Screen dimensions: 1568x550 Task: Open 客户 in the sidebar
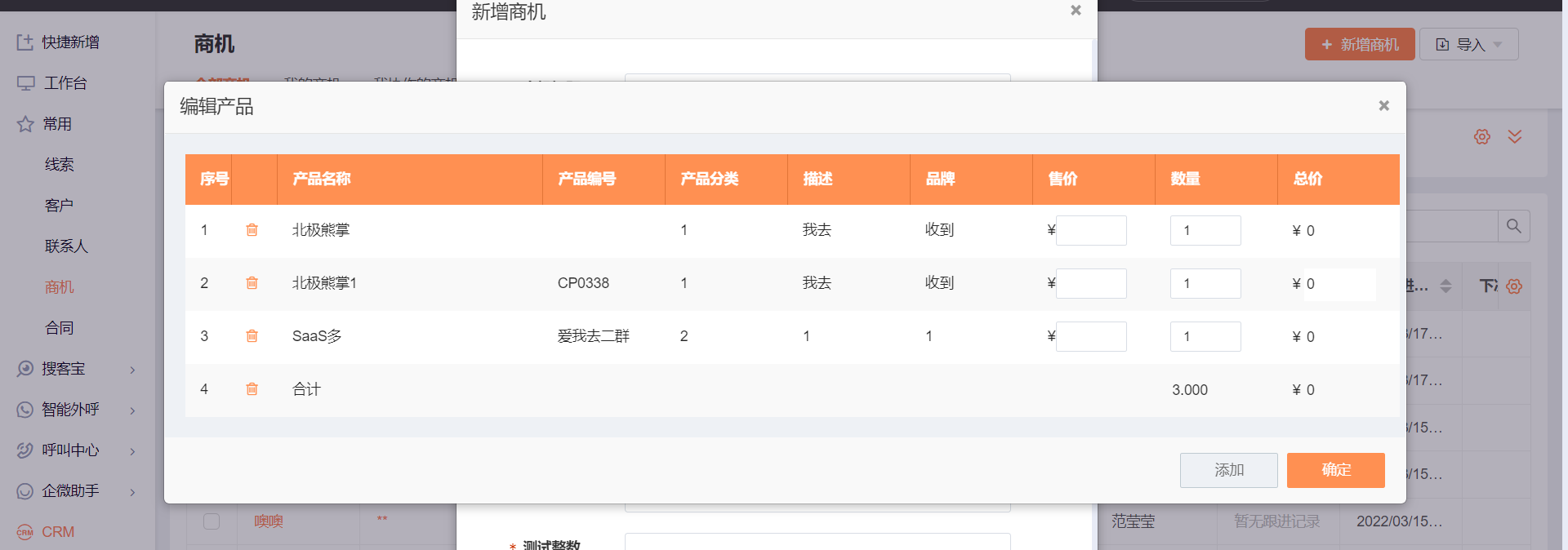[x=60, y=205]
